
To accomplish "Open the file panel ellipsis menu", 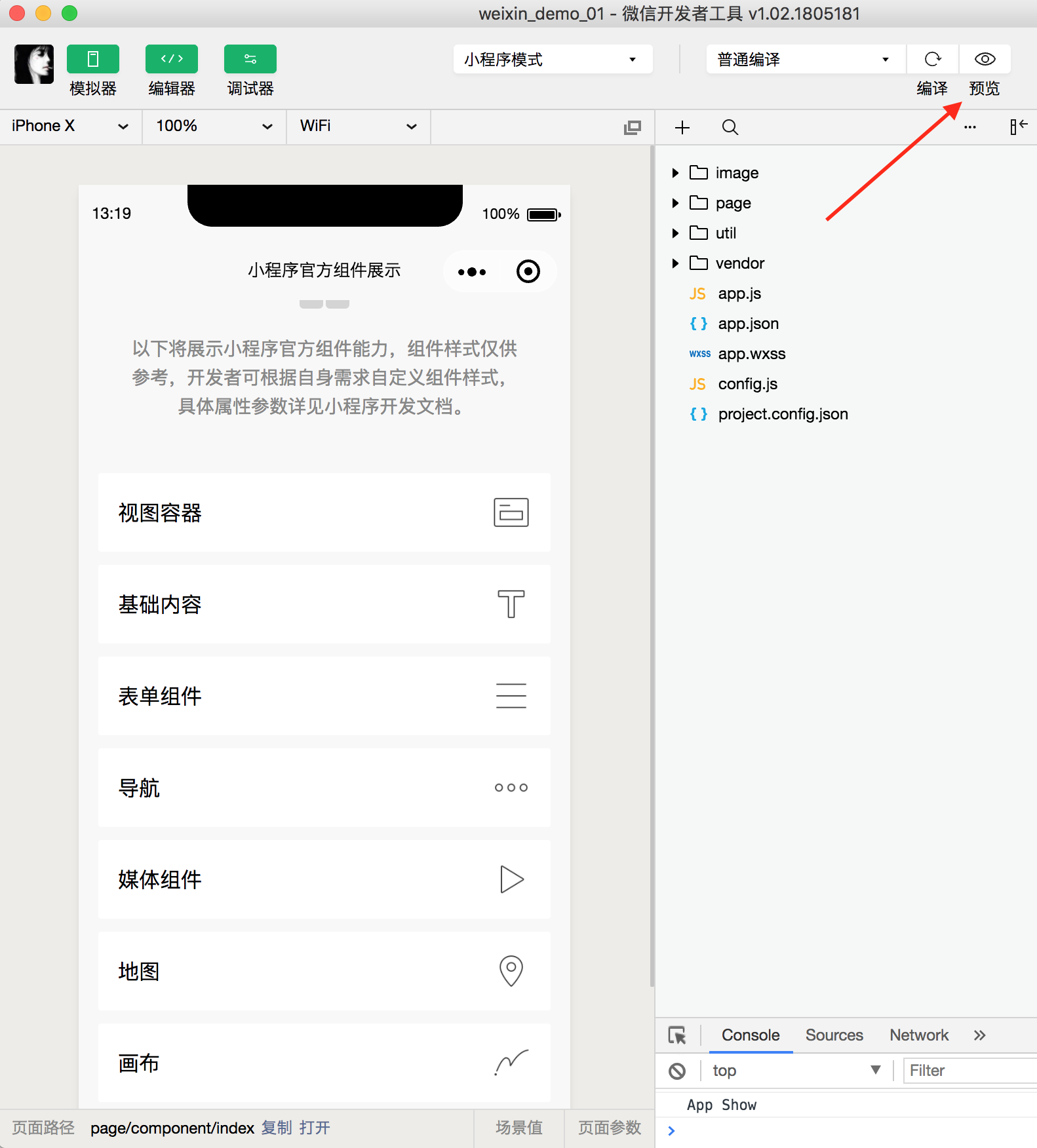I will (970, 127).
